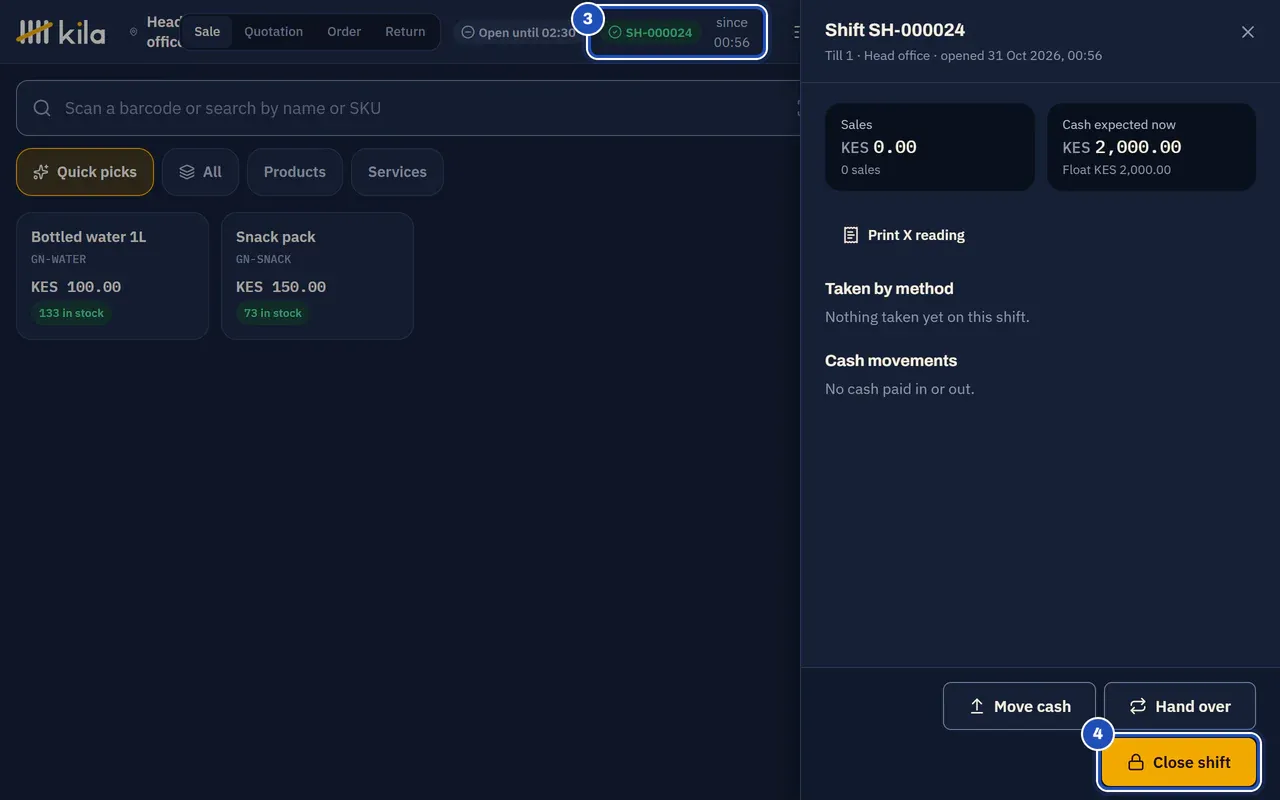Filter to the Services category
Viewport: 1280px width, 800px height.
pyautogui.click(x=397, y=172)
